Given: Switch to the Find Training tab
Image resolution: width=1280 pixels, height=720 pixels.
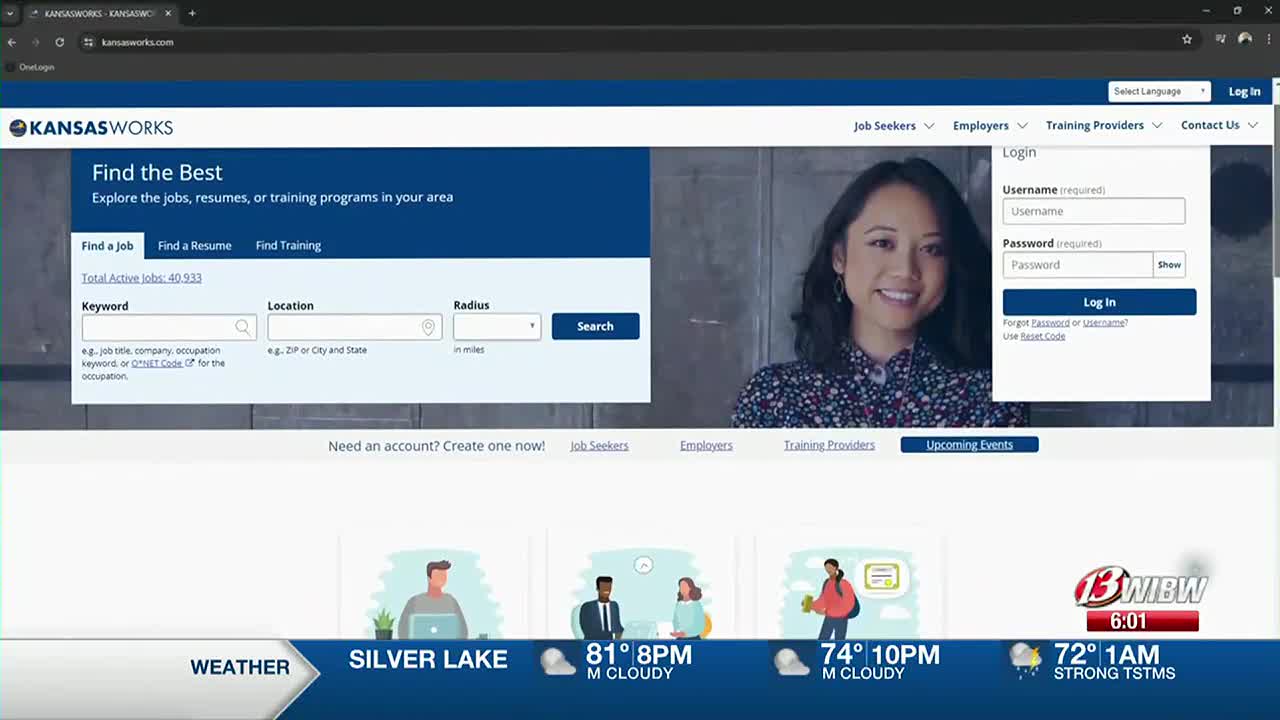Looking at the screenshot, I should pyautogui.click(x=288, y=246).
